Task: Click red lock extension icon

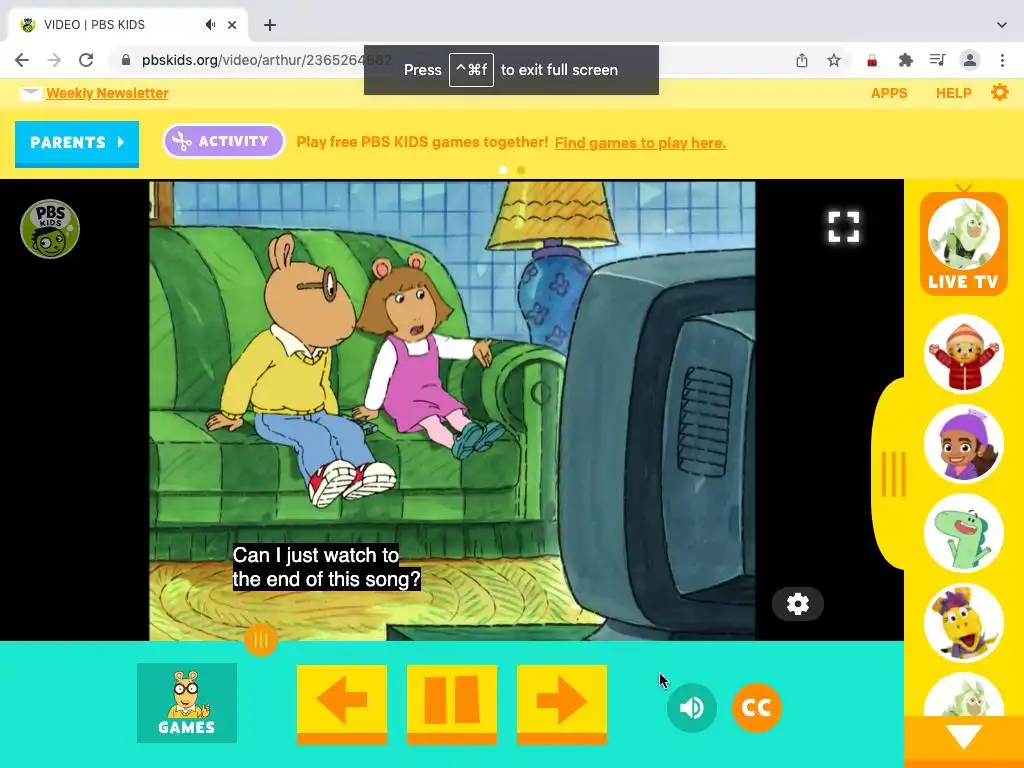Action: point(872,61)
